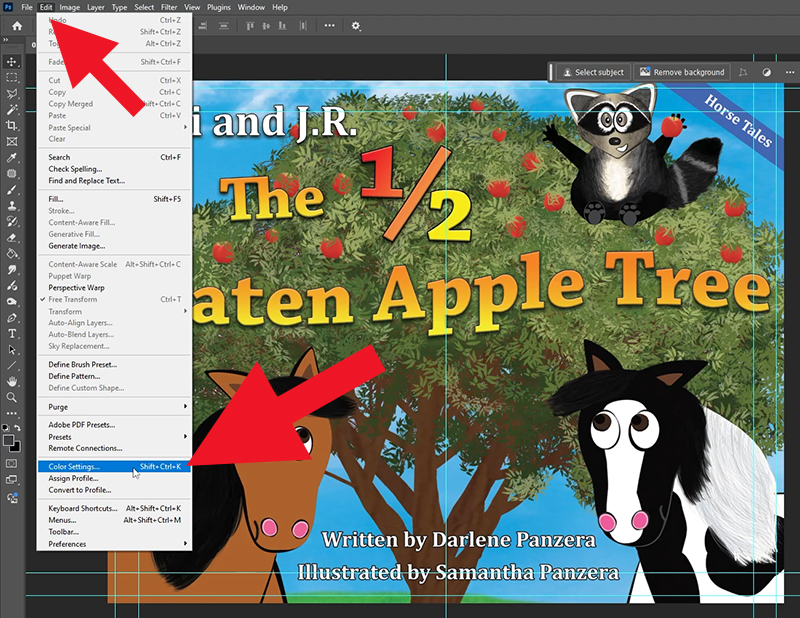Open the Change Screen Mode button
Image resolution: width=800 pixels, height=618 pixels.
click(x=11, y=480)
